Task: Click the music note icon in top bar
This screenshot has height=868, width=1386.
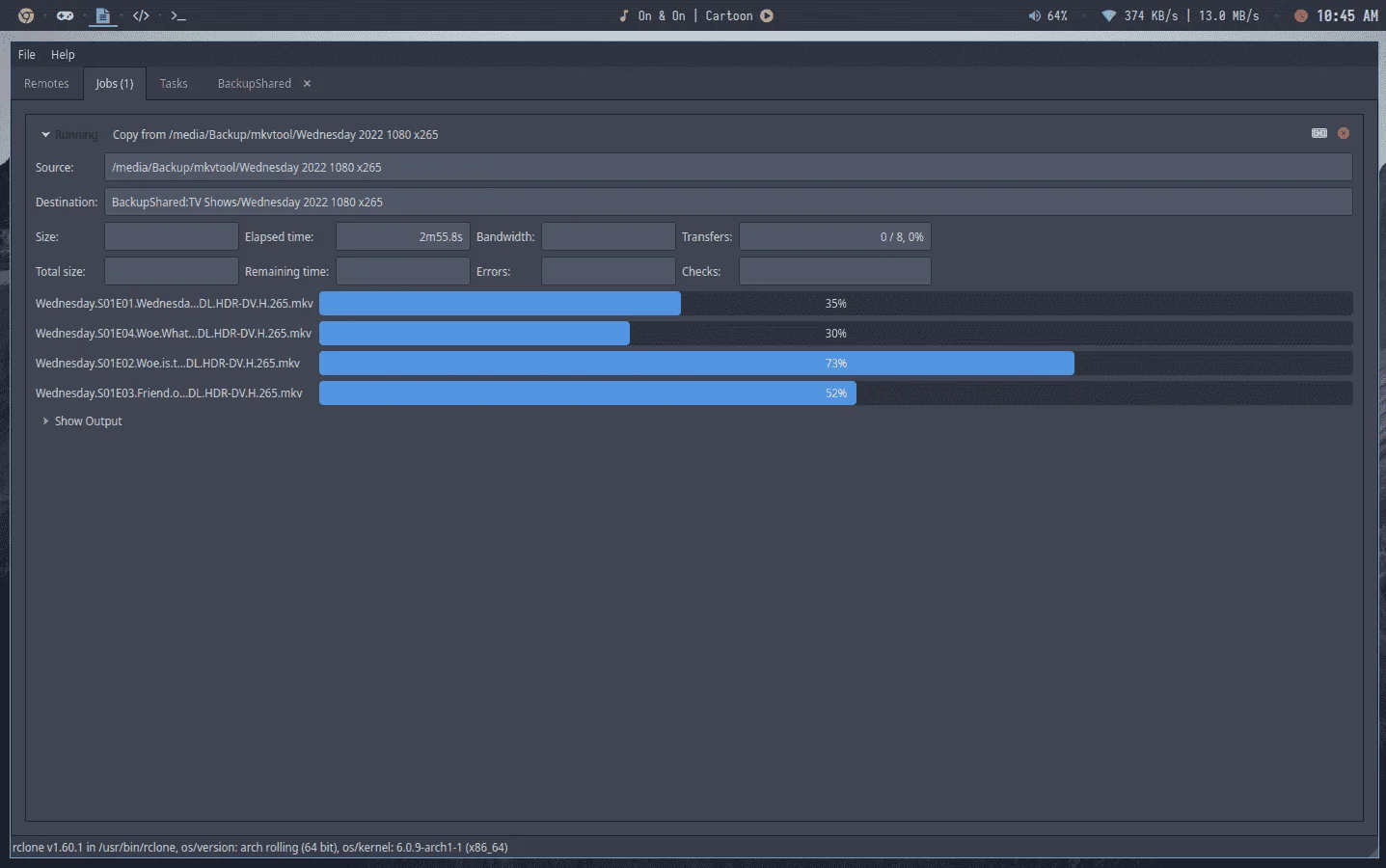Action: (624, 15)
